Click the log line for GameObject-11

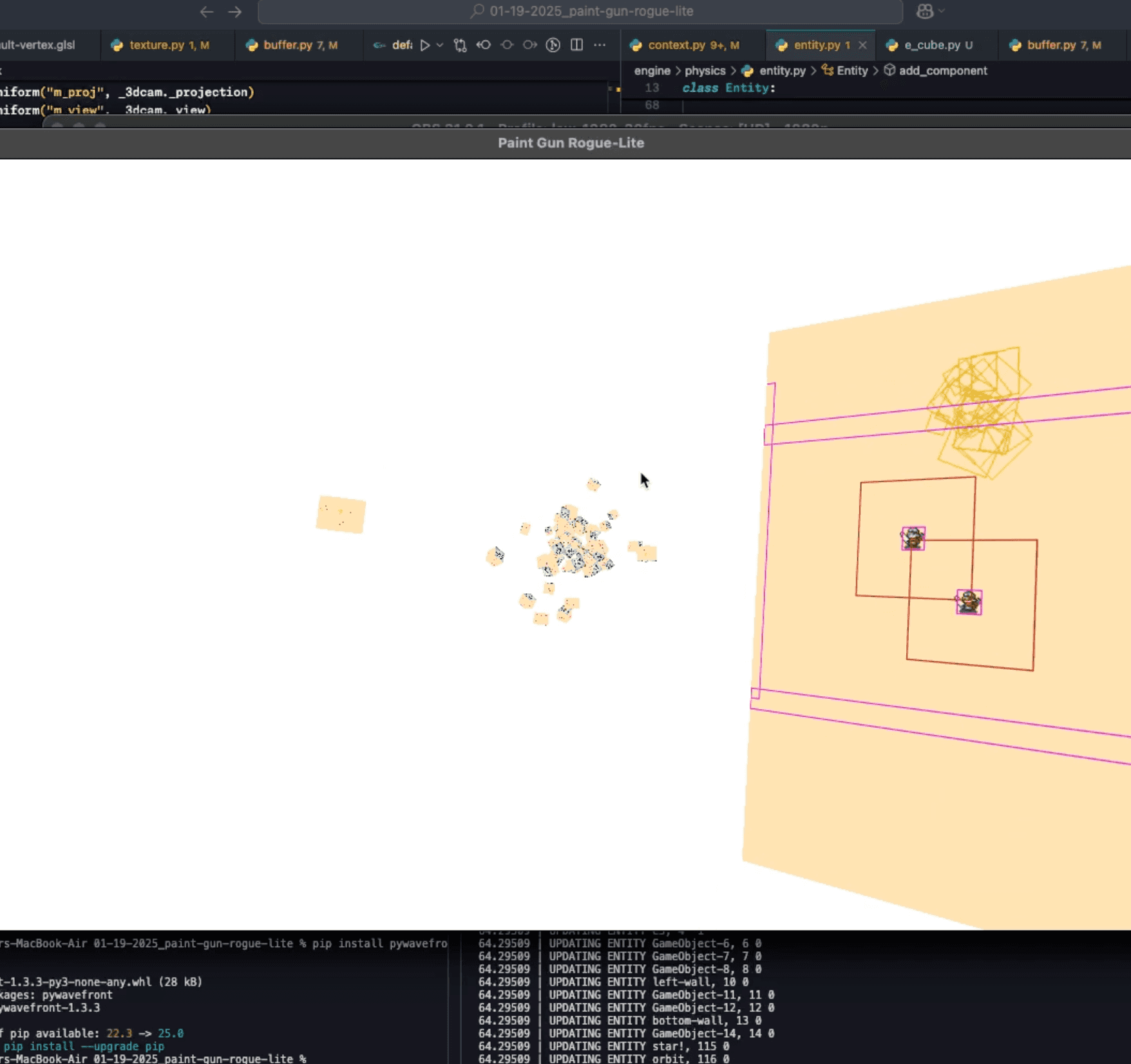pyautogui.click(x=627, y=995)
